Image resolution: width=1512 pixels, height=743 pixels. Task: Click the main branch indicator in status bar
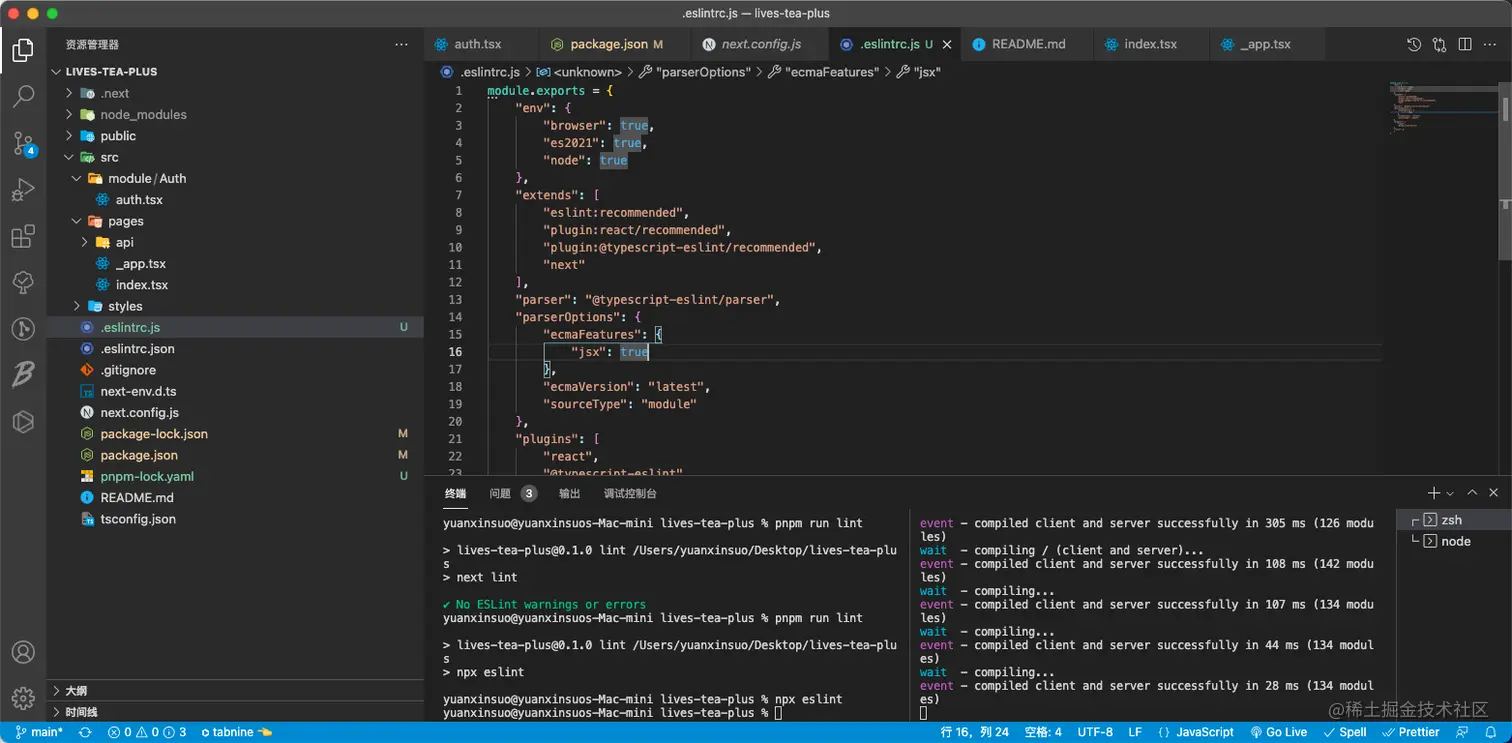click(x=38, y=732)
